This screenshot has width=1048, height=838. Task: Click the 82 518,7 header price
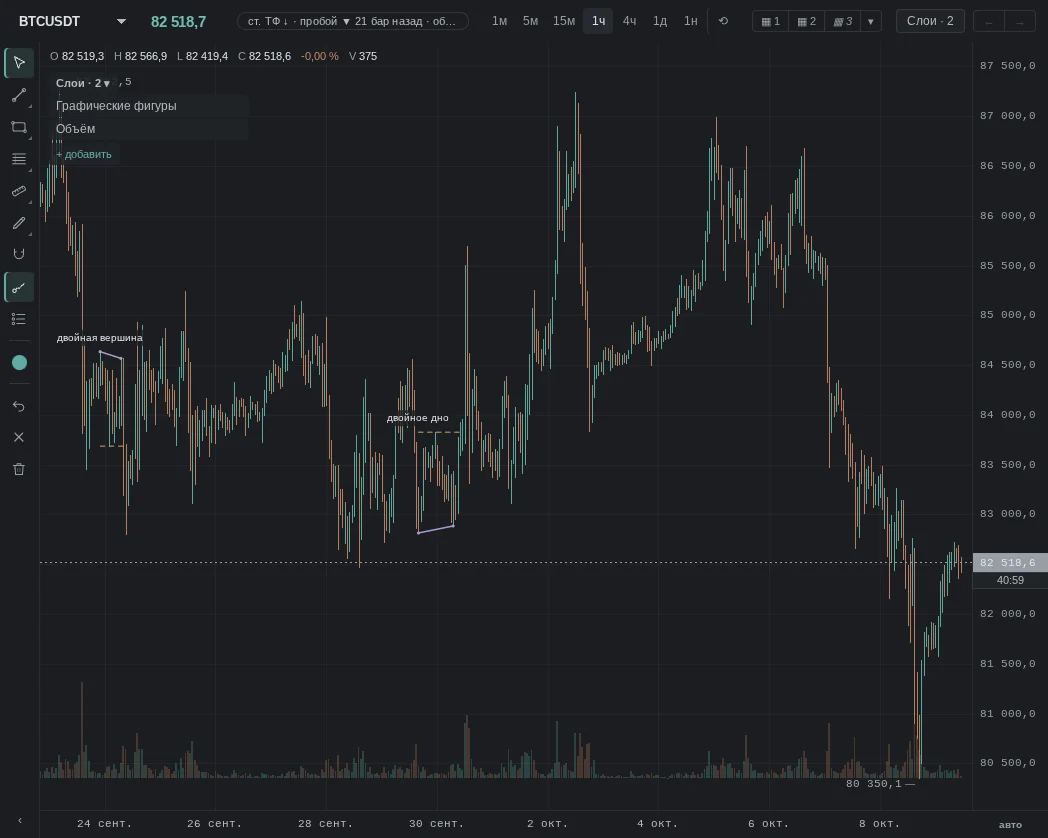178,22
